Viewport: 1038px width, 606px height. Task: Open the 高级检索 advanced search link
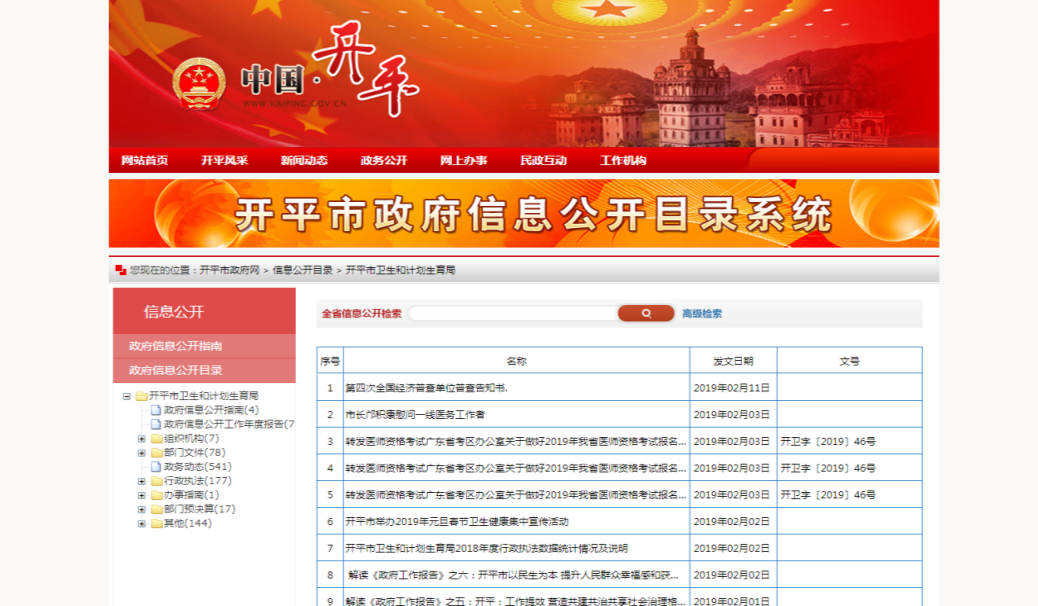point(702,313)
